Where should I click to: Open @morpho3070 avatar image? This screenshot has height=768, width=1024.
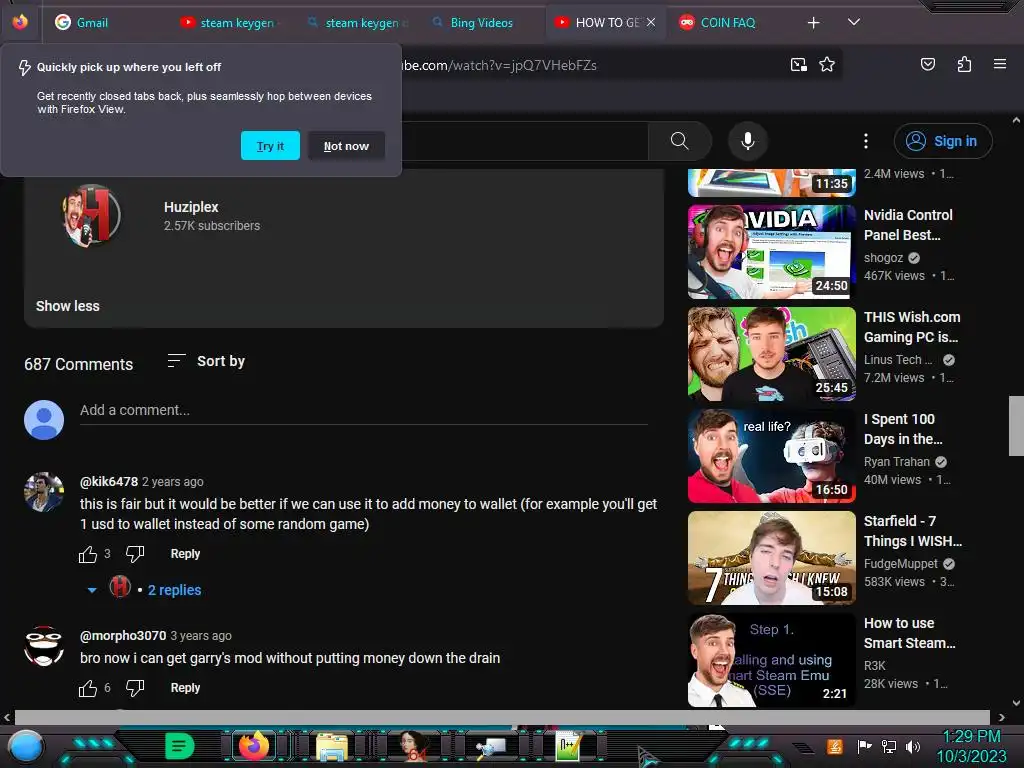click(44, 645)
